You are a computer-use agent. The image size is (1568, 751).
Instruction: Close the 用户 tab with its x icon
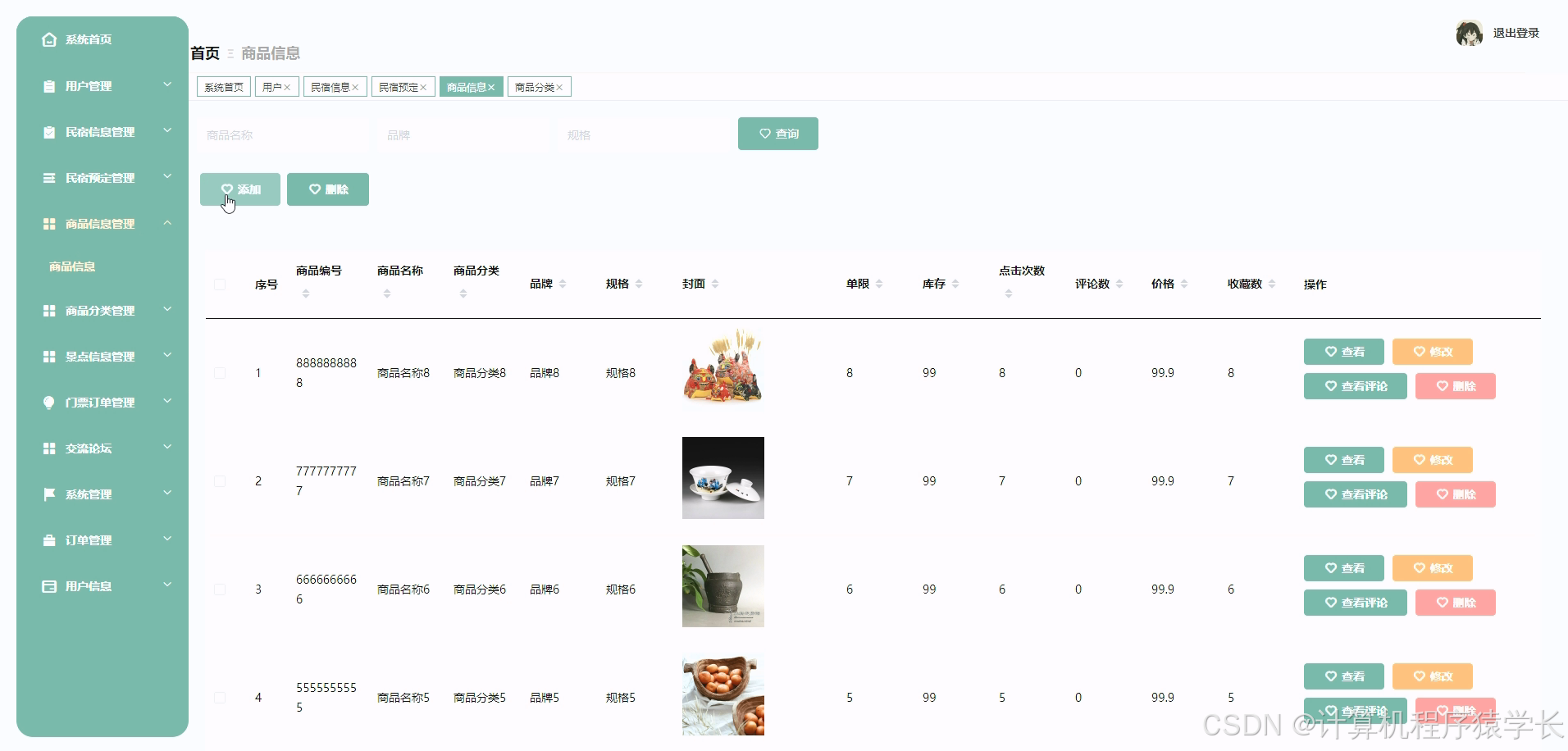287,87
